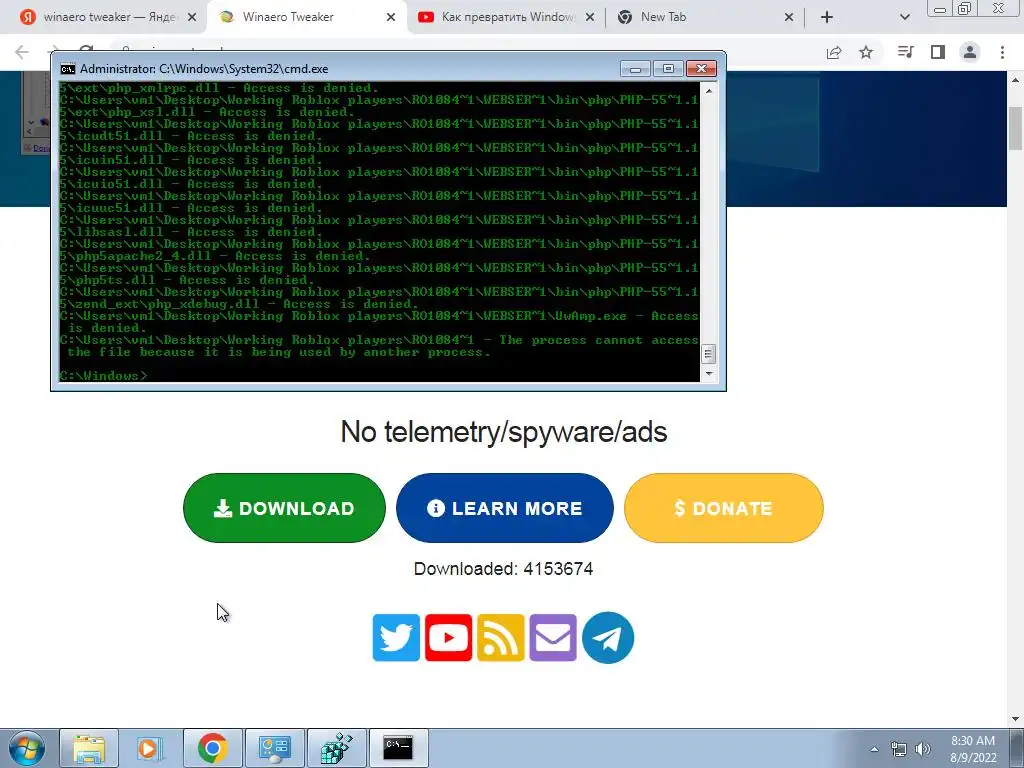1024x768 pixels.
Task: Open the clock showing 8:30 AM
Action: point(973,749)
